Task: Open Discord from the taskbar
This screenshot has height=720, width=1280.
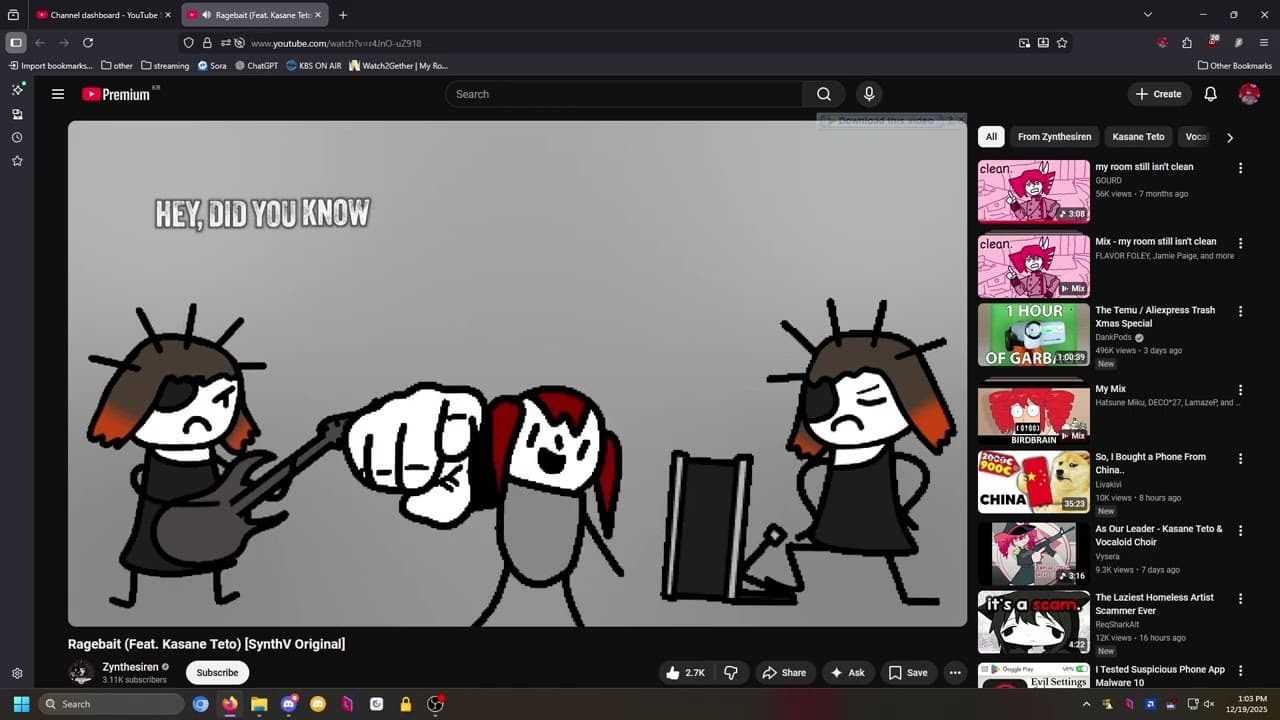Action: pos(289,704)
